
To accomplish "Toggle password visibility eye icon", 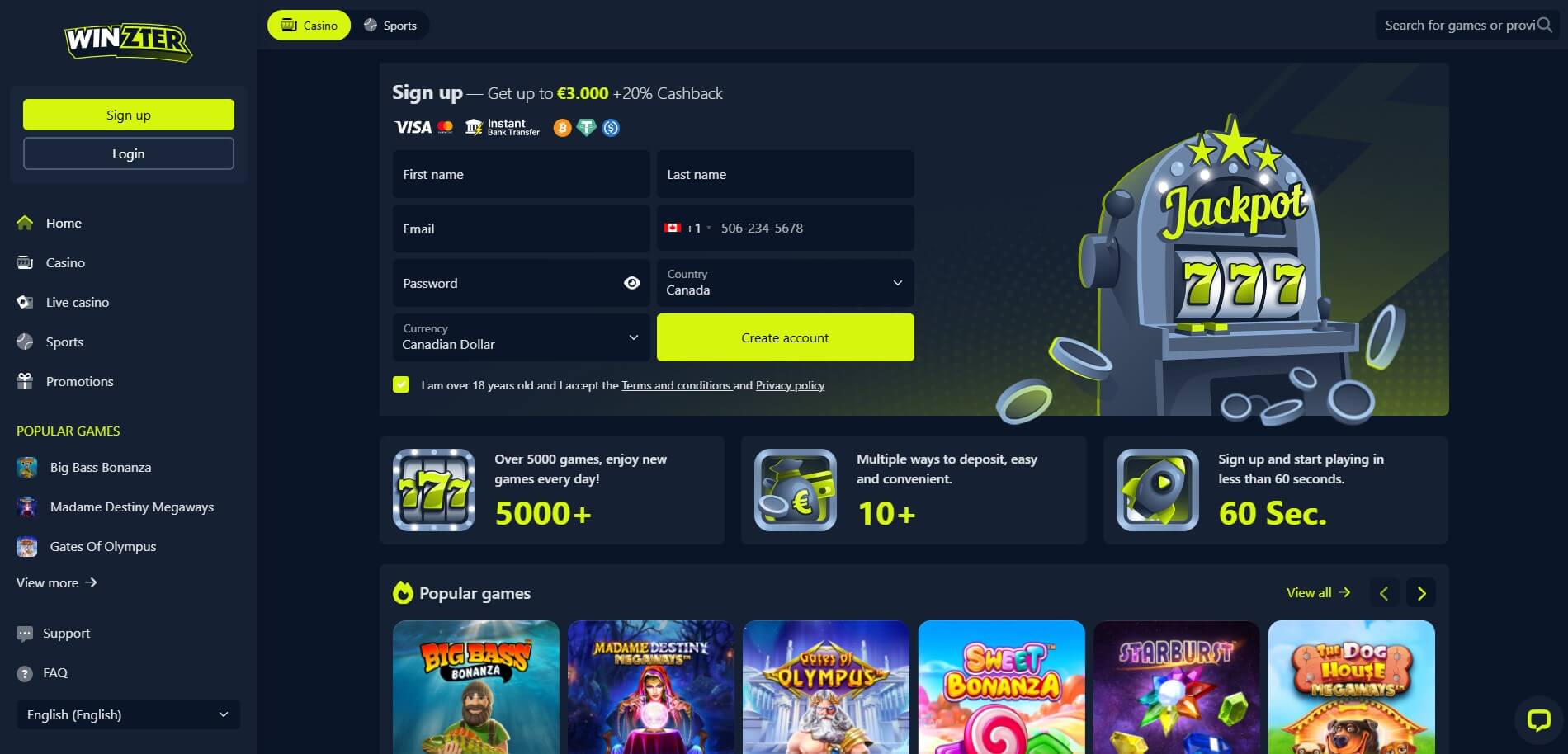I will click(x=632, y=283).
